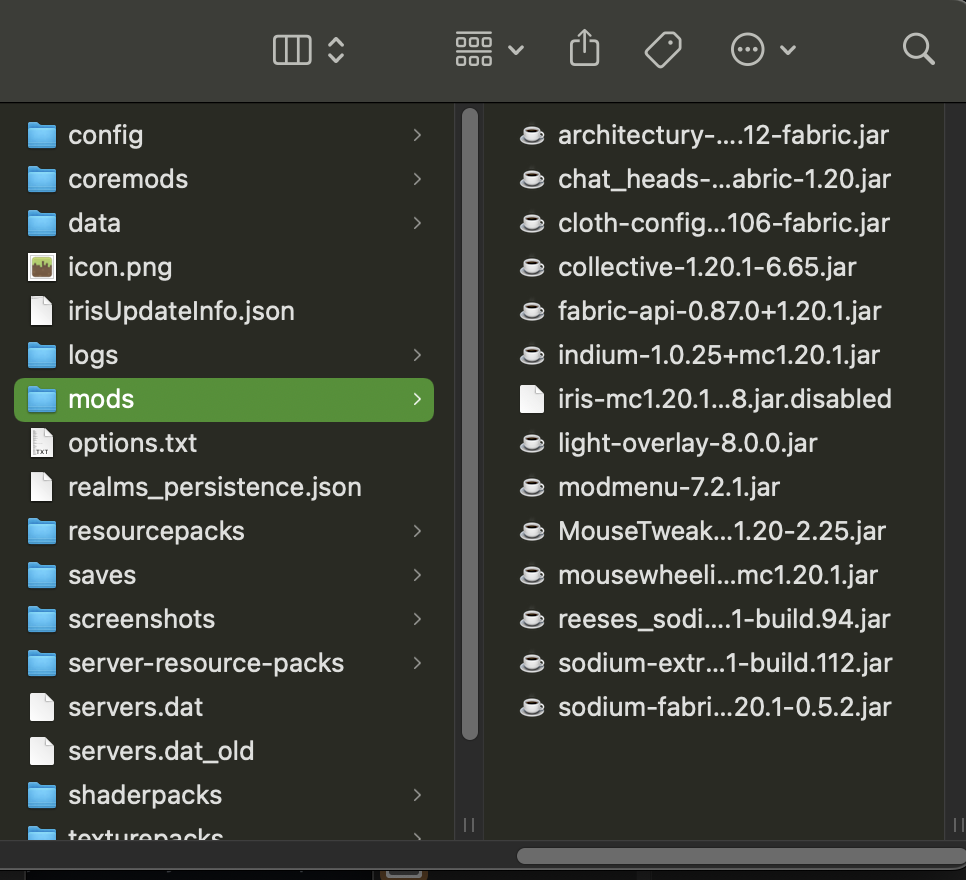Select the icon.png image file
The width and height of the screenshot is (966, 880).
point(119,267)
